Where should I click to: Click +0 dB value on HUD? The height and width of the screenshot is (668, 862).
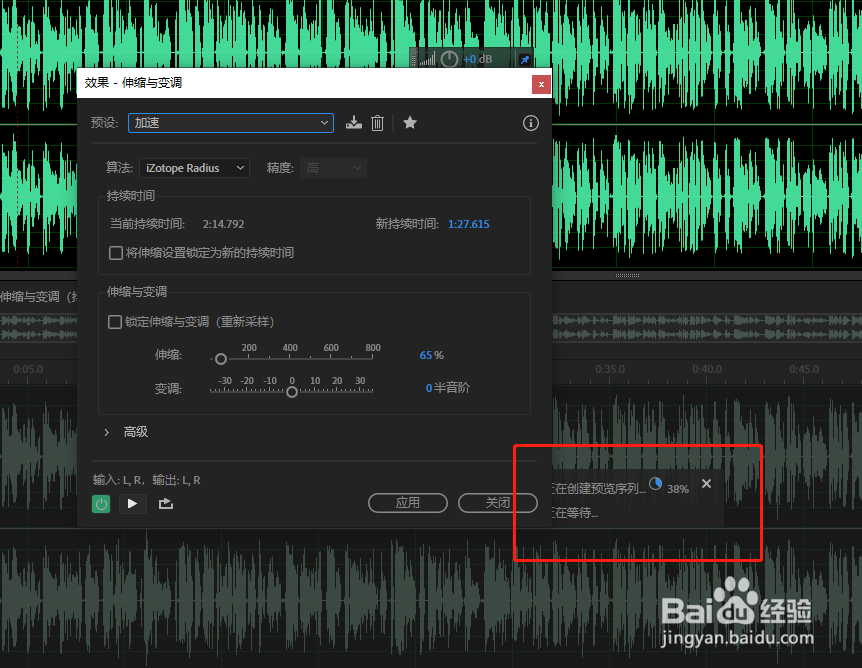point(478,59)
